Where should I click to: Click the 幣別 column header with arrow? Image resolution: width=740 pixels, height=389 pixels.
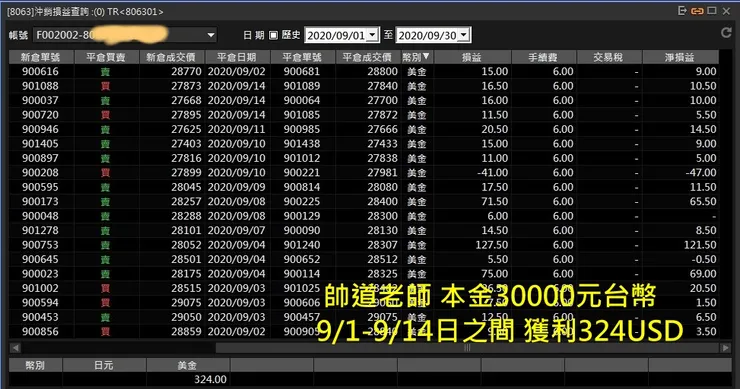coord(416,57)
